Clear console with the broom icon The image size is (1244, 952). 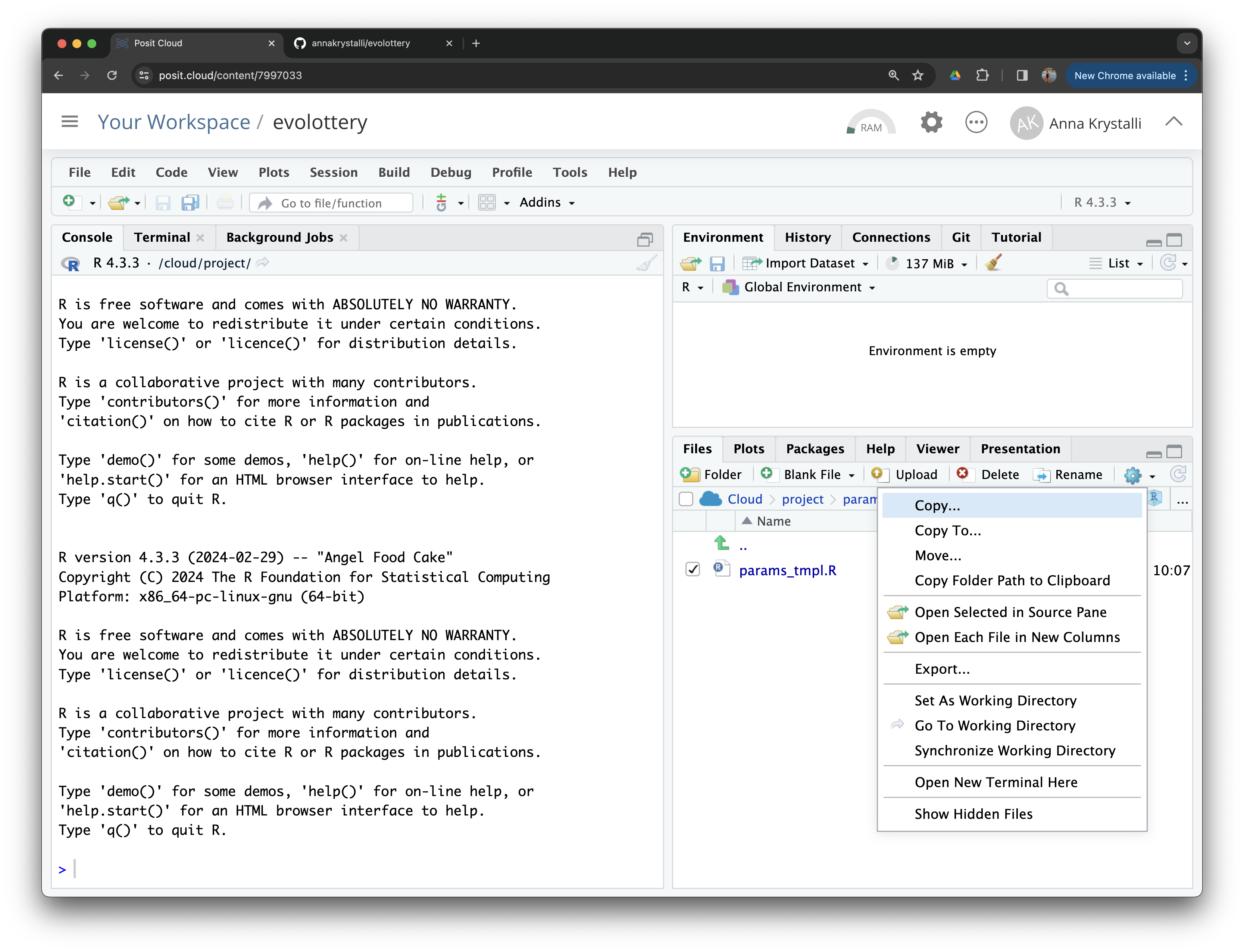pyautogui.click(x=646, y=262)
